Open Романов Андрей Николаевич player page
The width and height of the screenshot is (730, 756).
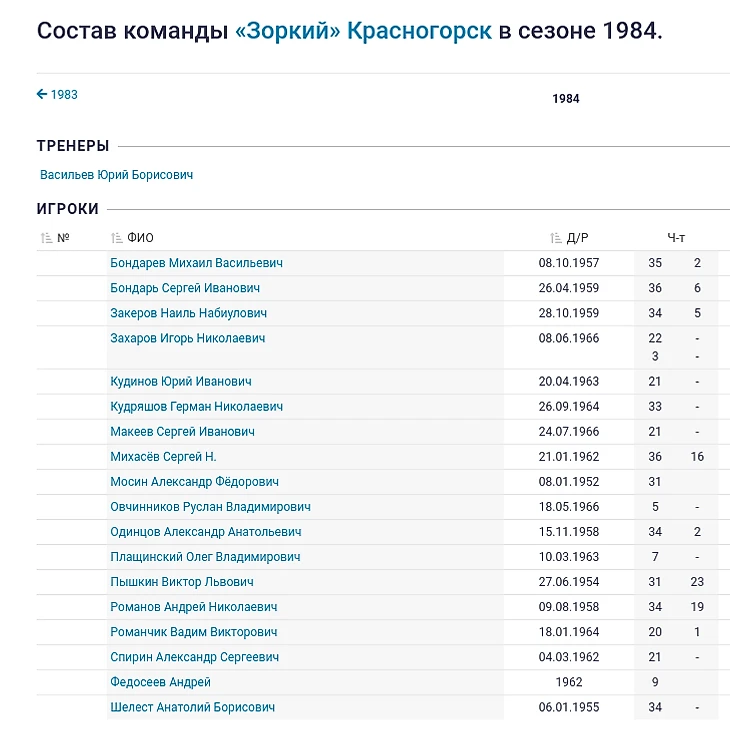tap(194, 607)
